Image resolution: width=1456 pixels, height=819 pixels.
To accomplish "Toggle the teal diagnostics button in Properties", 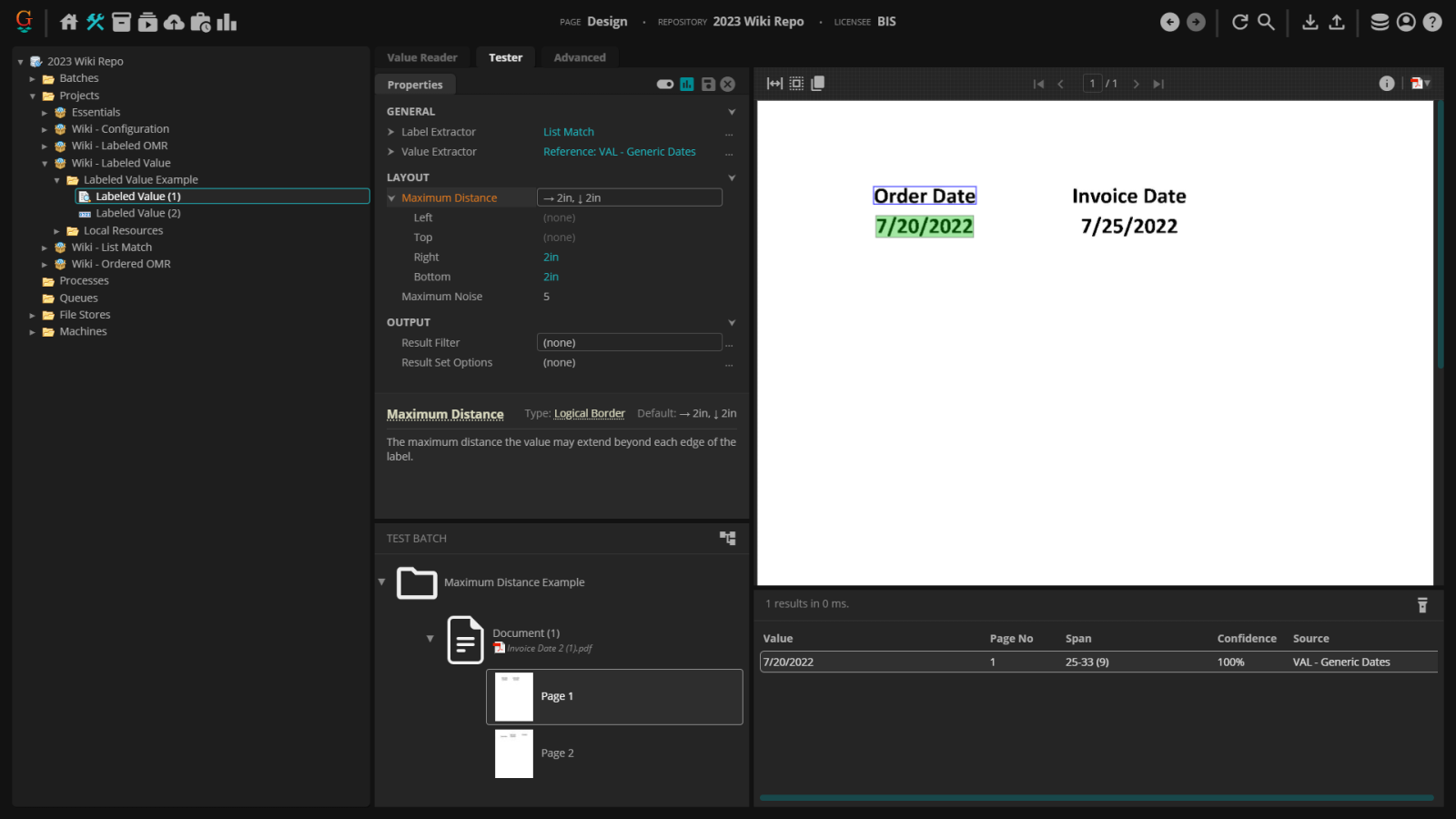I will [x=687, y=85].
